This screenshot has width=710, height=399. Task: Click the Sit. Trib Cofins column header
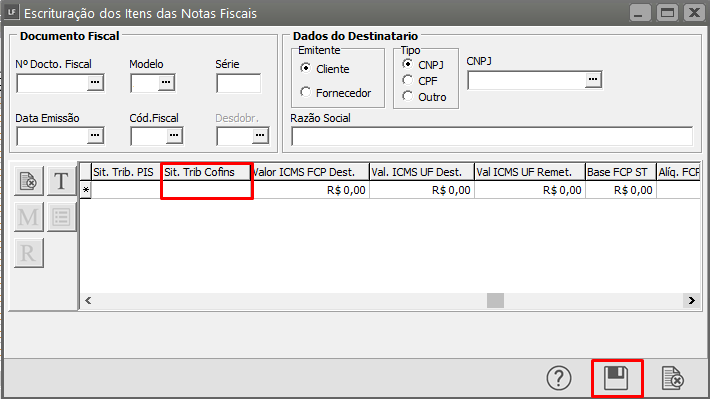206,172
